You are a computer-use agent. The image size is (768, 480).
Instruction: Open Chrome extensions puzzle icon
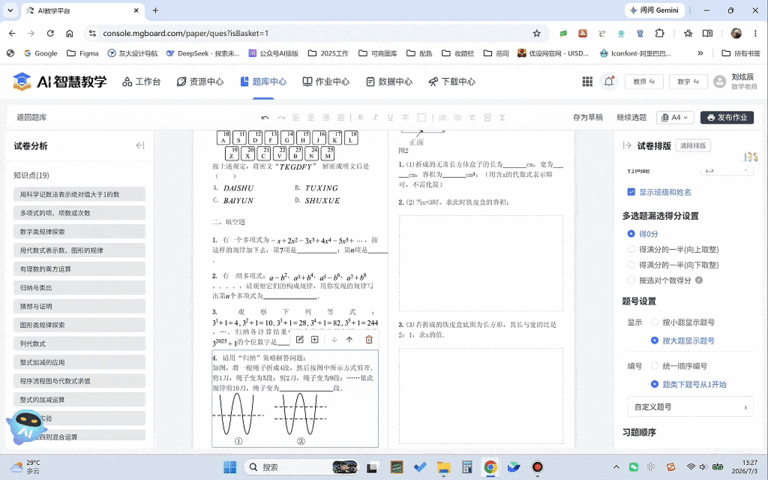659,33
